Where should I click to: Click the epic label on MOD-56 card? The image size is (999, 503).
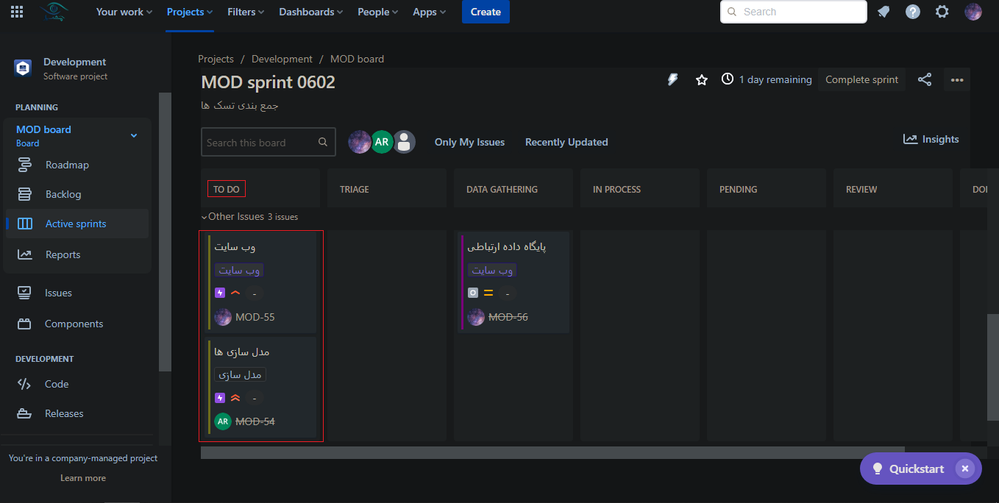click(x=492, y=270)
